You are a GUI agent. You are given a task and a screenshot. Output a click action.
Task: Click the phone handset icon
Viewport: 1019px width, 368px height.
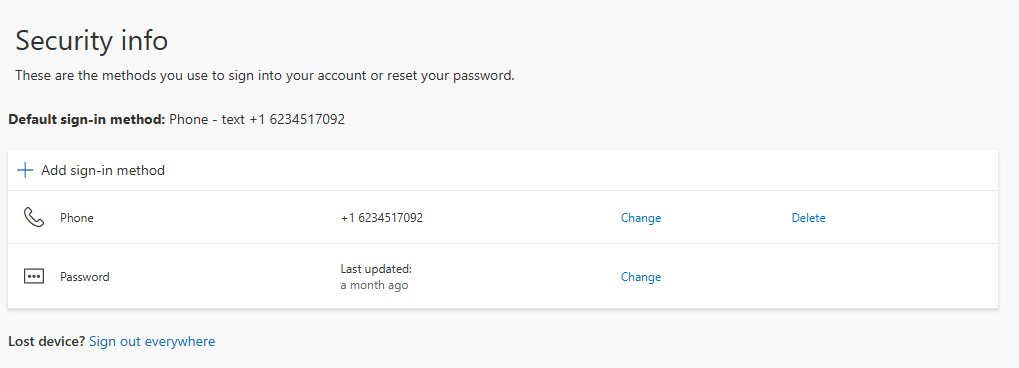click(x=33, y=217)
